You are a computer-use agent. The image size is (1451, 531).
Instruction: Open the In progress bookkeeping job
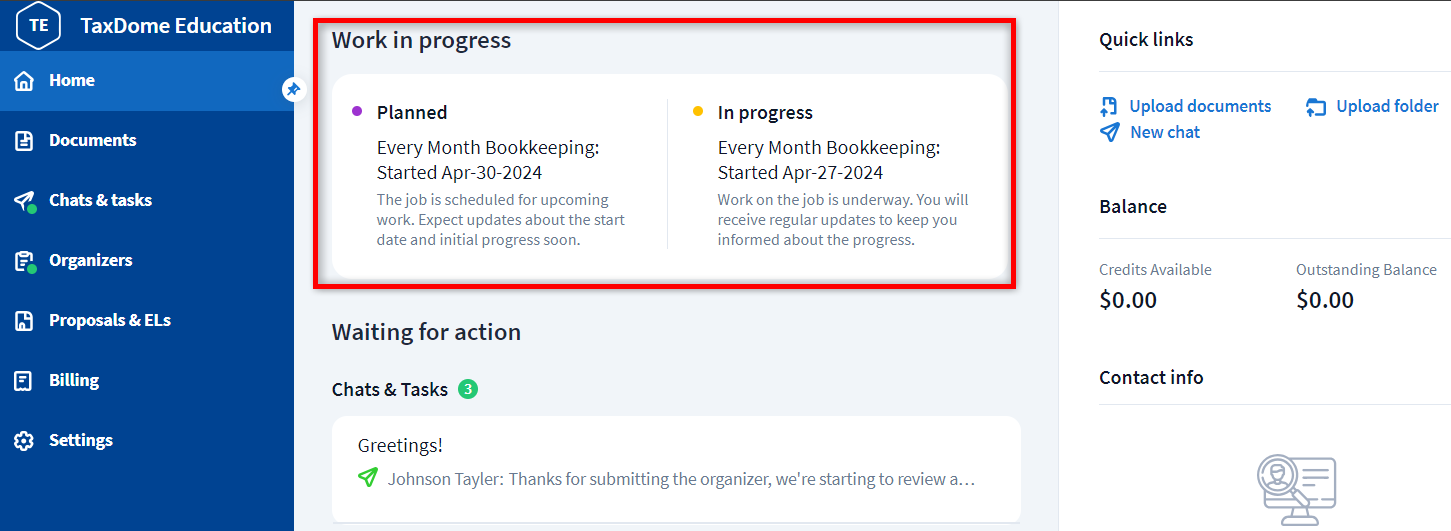[829, 160]
